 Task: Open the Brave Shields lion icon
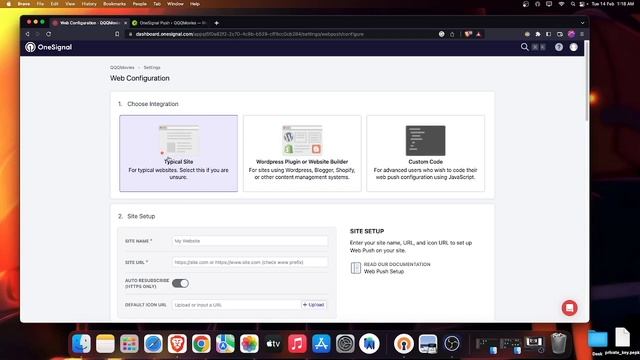point(468,34)
